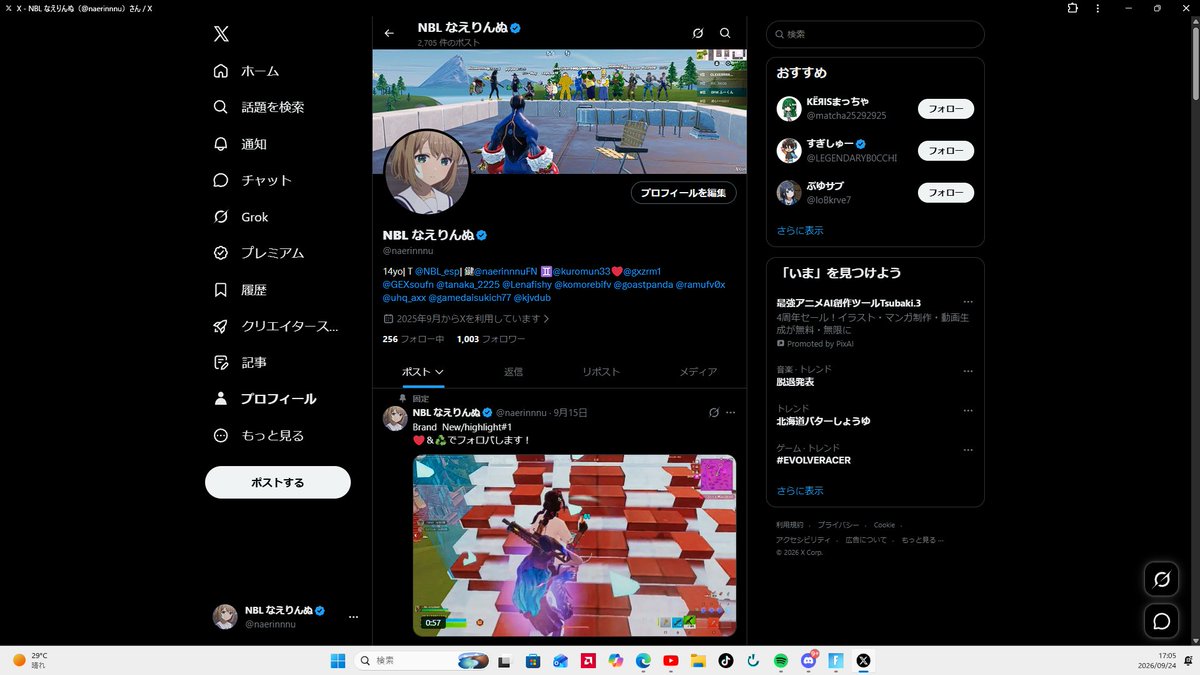Image resolution: width=1200 pixels, height=675 pixels.
Task: Open the @naerinnnuFN mention in bio
Action: click(x=505, y=271)
